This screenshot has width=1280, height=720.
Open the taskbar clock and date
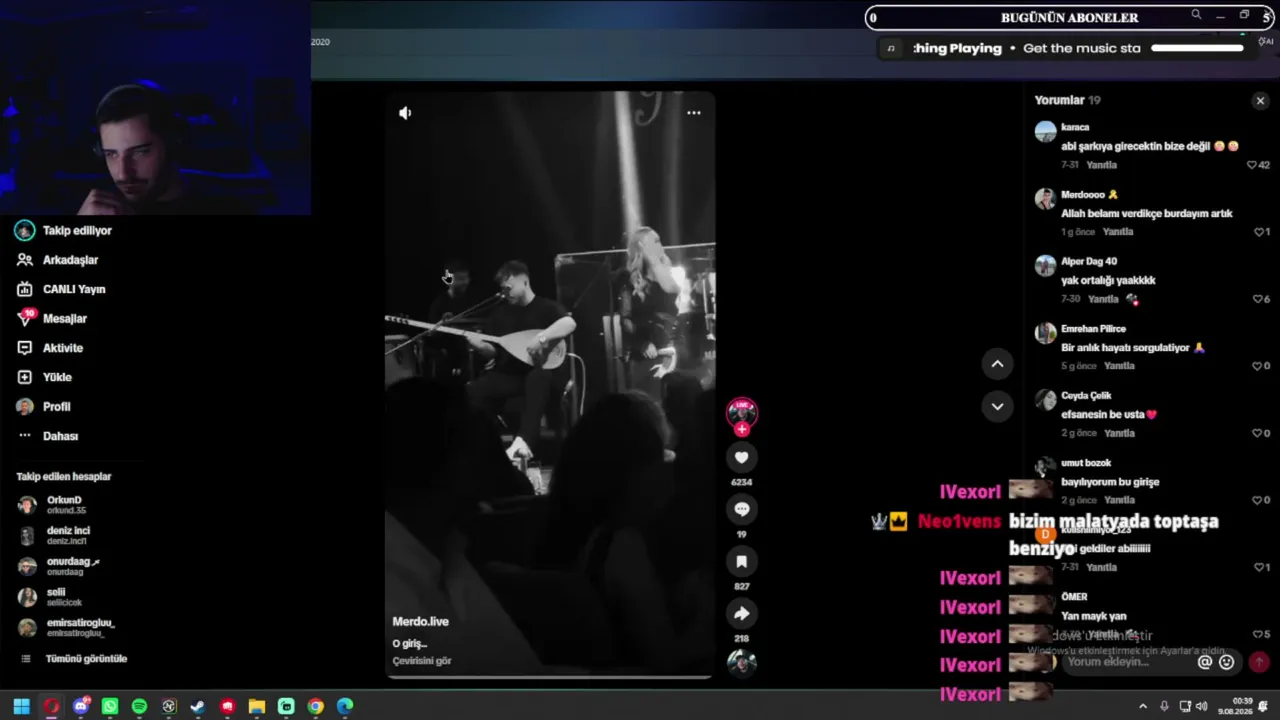(x=1235, y=707)
